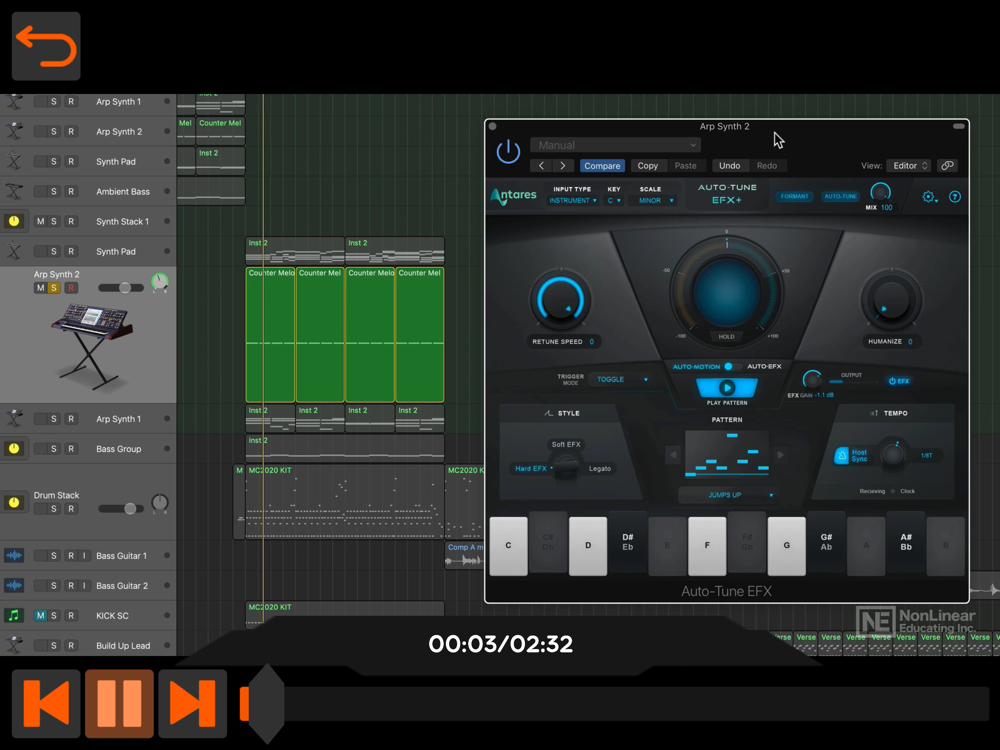The image size is (1000, 750).
Task: Click the Synth Stack 1 track icon
Action: point(13,221)
